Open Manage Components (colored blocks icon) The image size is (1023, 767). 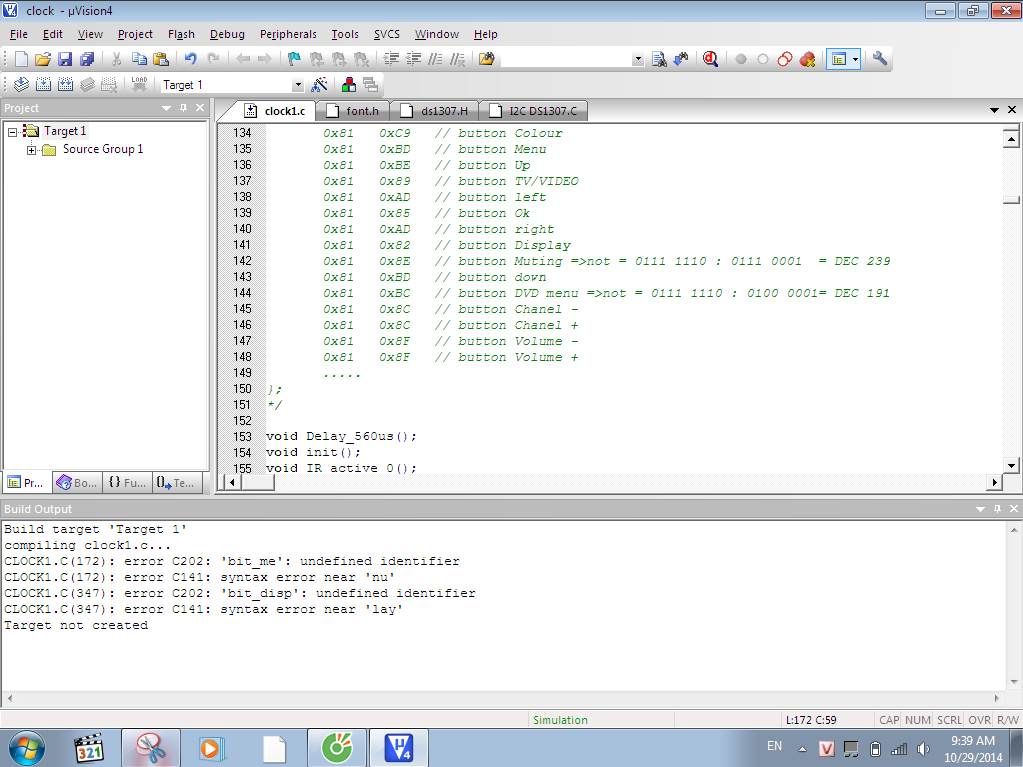(x=348, y=85)
